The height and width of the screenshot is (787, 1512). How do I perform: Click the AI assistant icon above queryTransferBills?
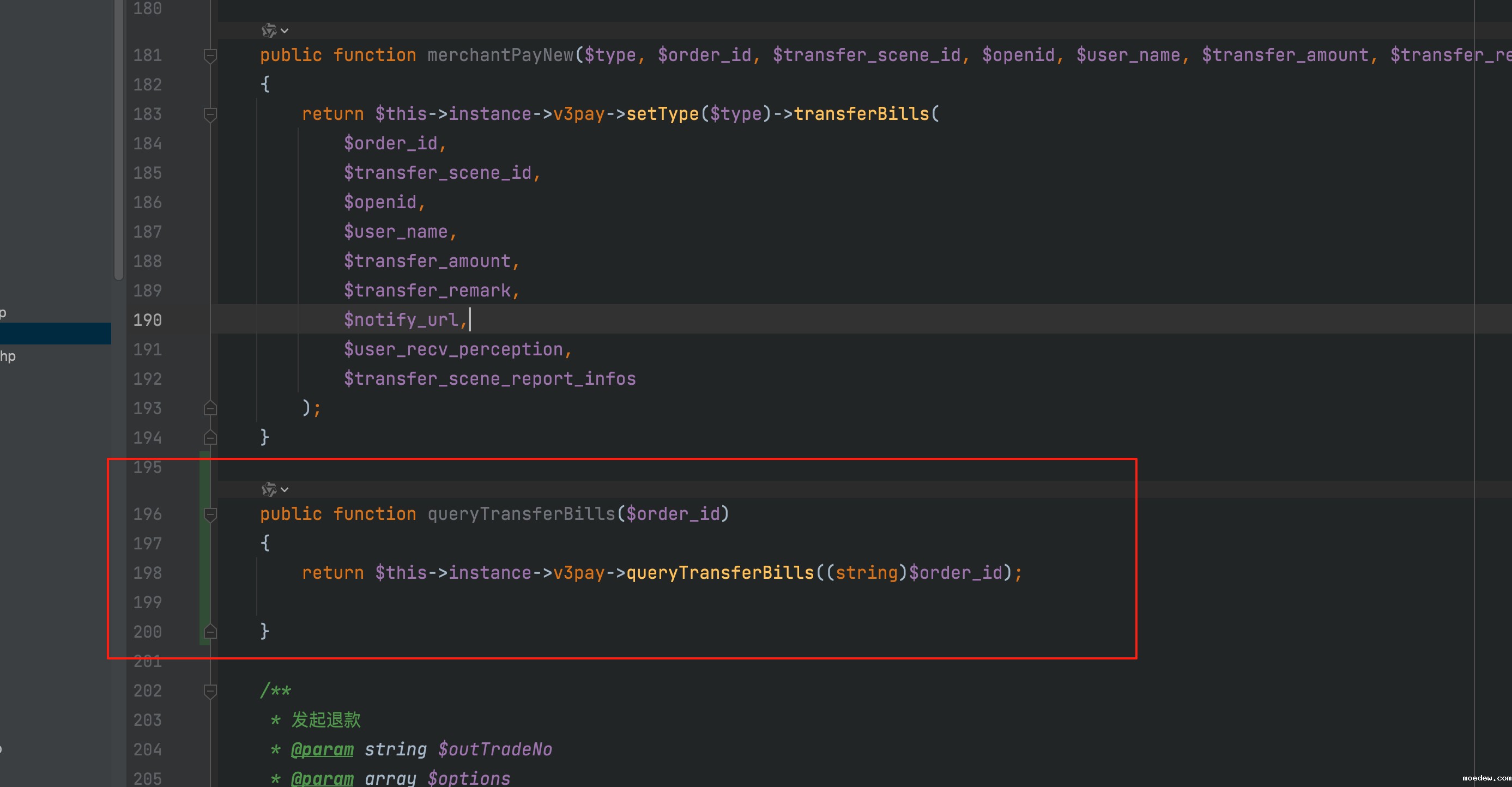click(268, 489)
